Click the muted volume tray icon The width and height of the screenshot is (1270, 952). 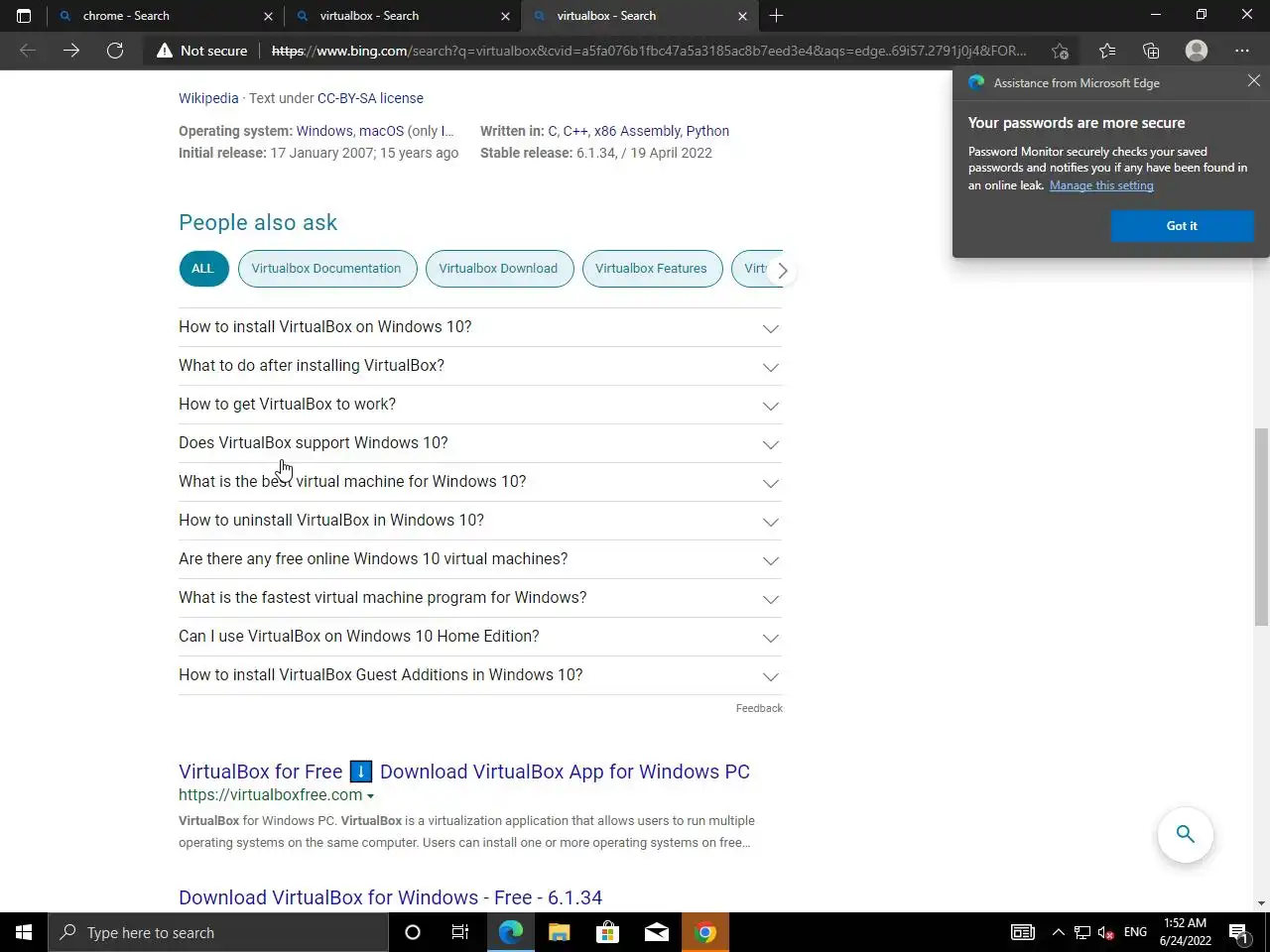(x=1106, y=932)
